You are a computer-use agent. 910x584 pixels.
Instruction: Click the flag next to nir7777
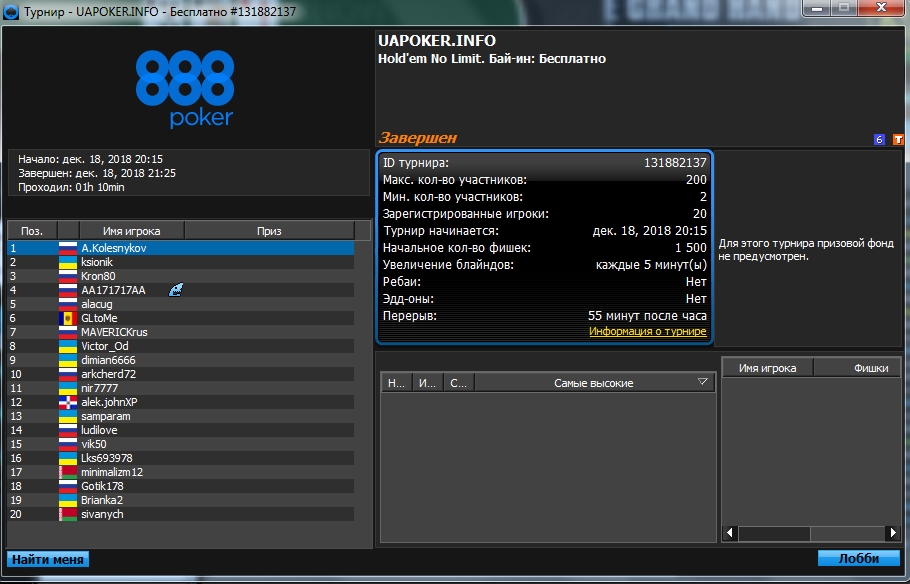(68, 388)
